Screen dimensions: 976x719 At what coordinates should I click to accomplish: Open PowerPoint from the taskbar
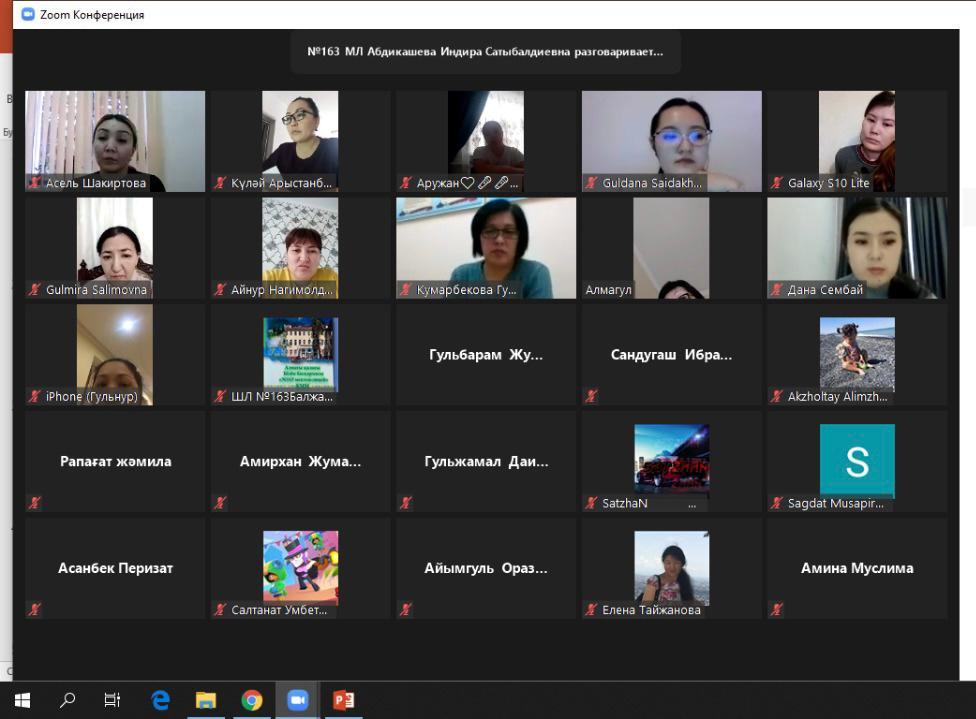(343, 700)
